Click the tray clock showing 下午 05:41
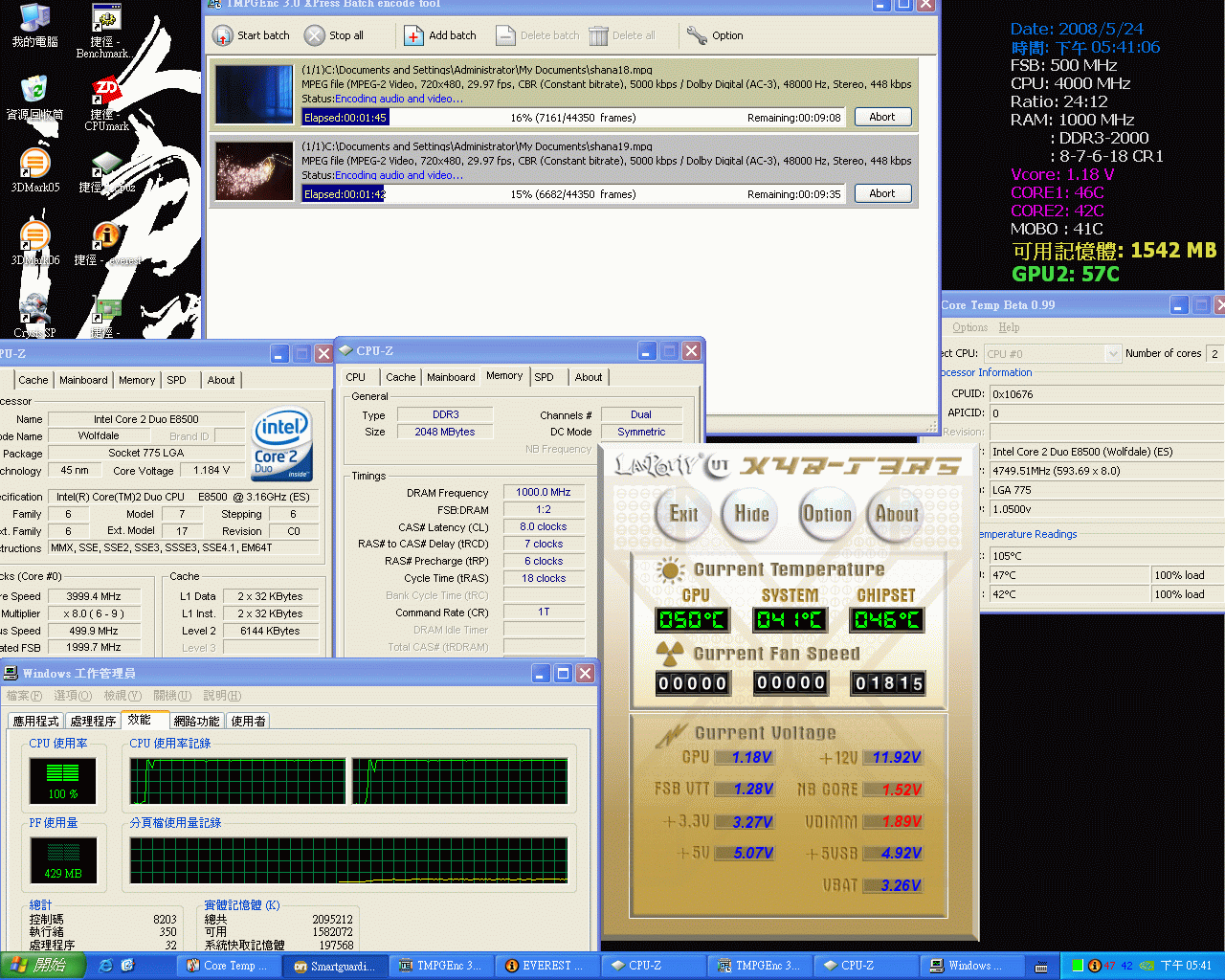 (1186, 966)
